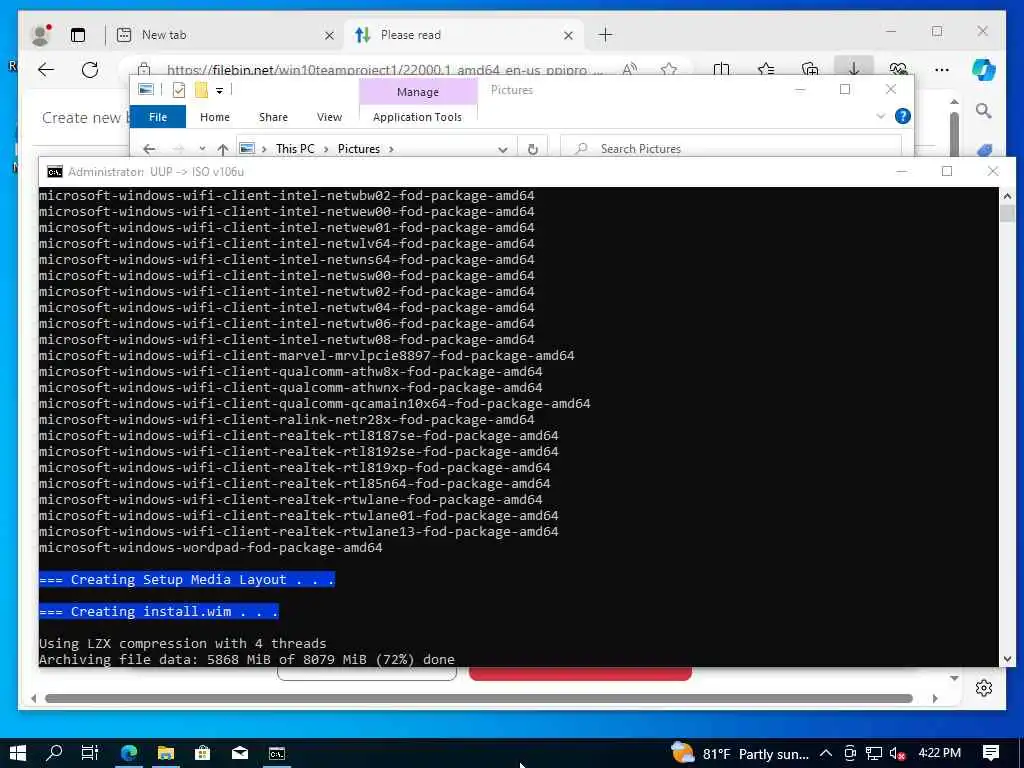Click the new folder quick access icon

pos(201,90)
